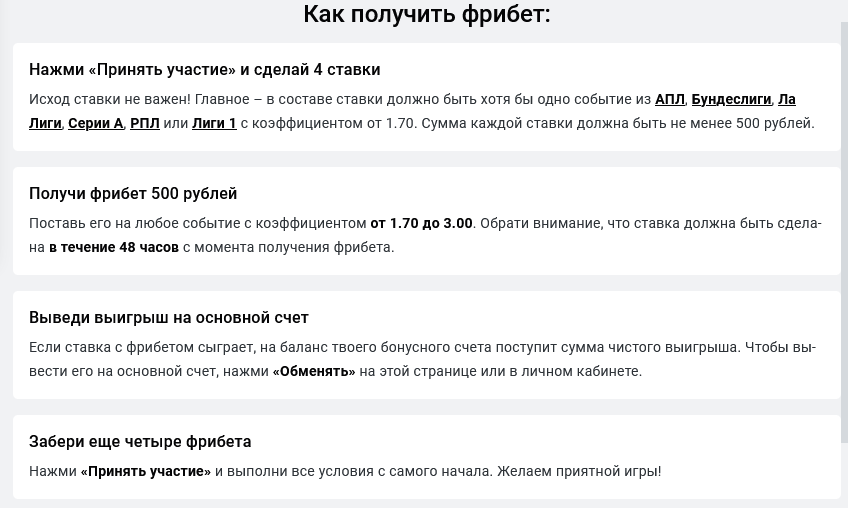Click the bold 'в течение 48 часов' text

coord(114,247)
